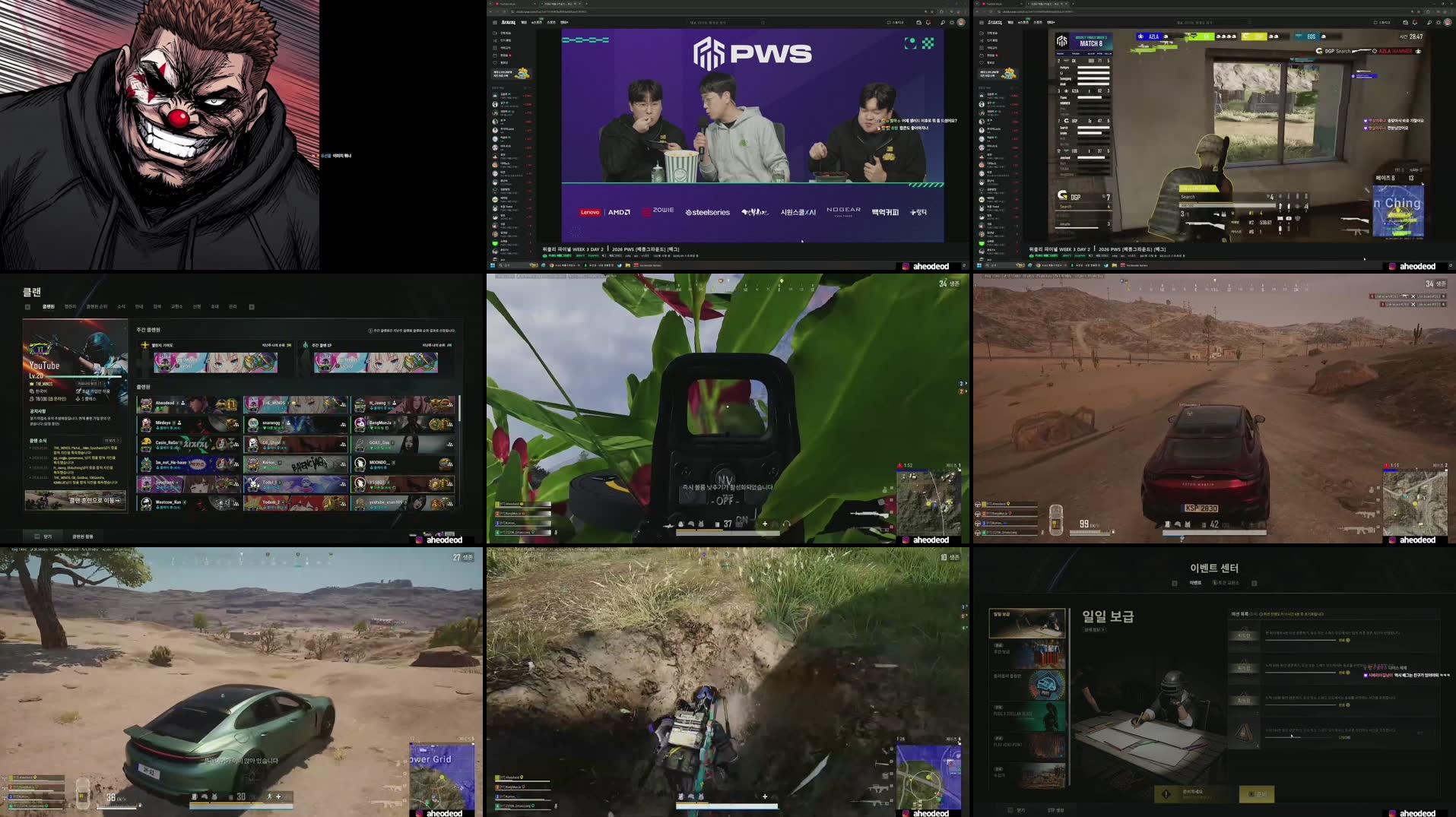Click vehicle seat icon in green car panel
The height and width of the screenshot is (817, 1456).
[82, 794]
